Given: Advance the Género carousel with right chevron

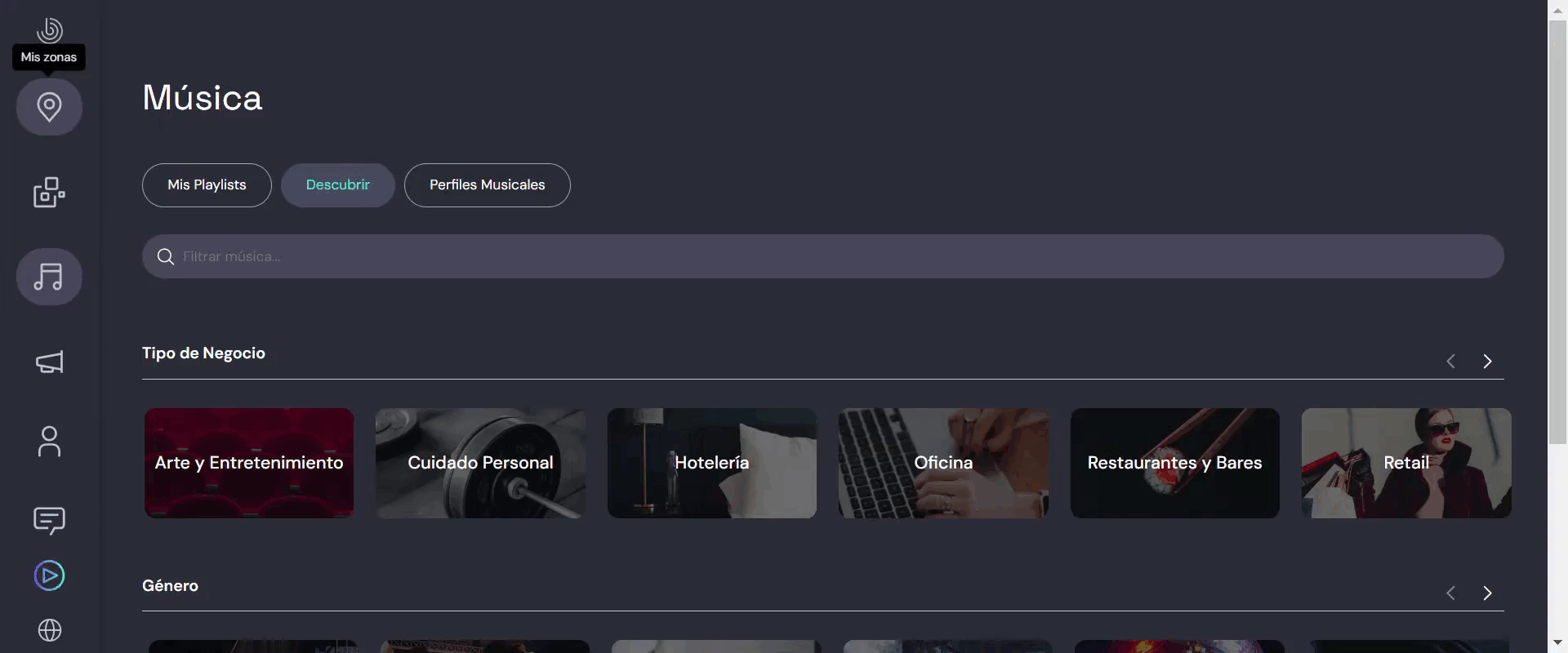Looking at the screenshot, I should [x=1487, y=593].
